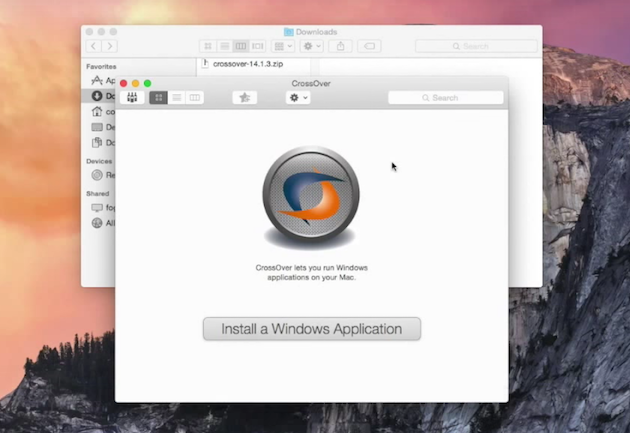Select Finder list view in Downloads window

225,46
